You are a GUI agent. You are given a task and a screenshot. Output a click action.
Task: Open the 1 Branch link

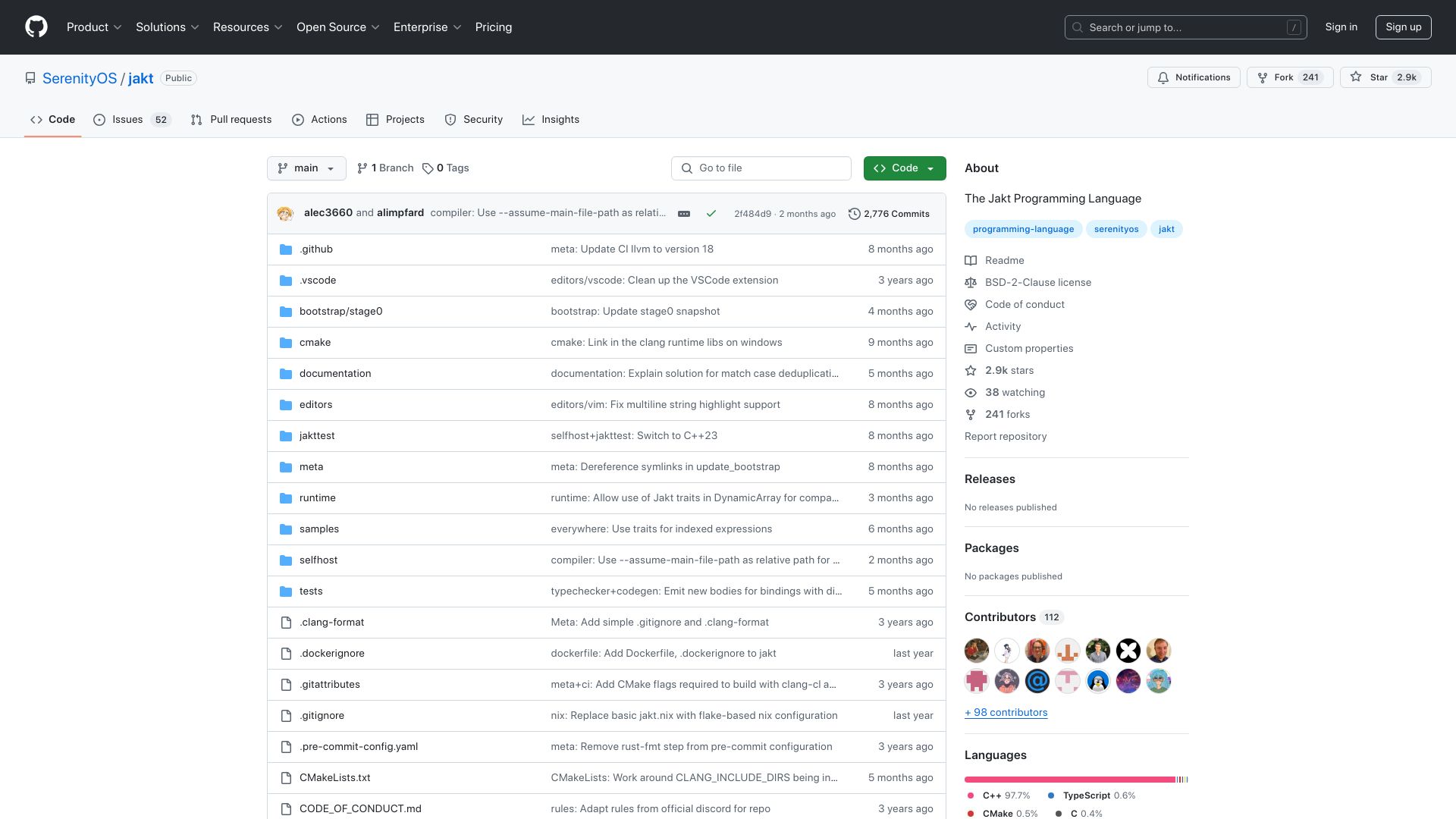(x=385, y=168)
